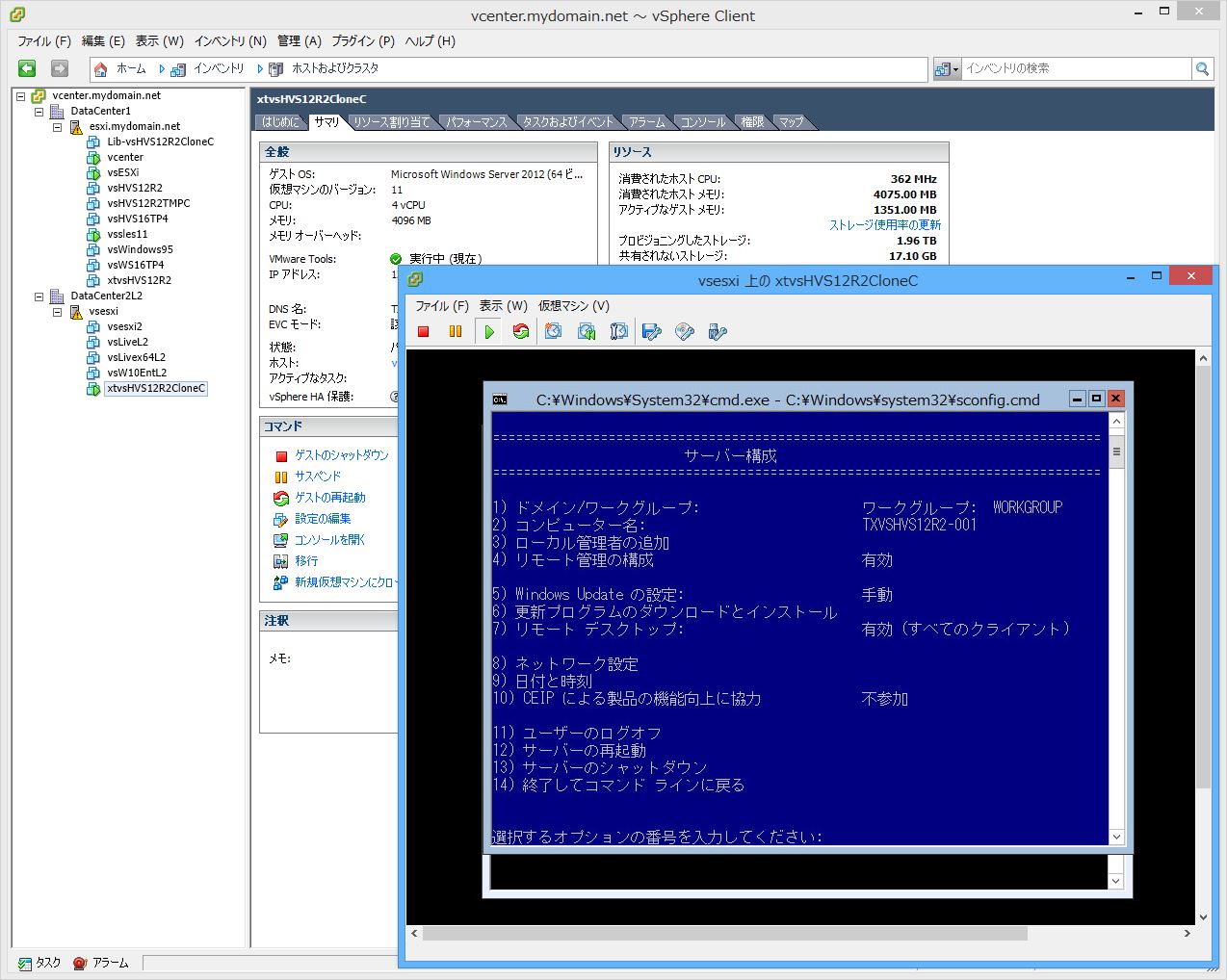Expand the Home breadcrumb arrow
This screenshot has width=1227, height=980.
tap(162, 69)
